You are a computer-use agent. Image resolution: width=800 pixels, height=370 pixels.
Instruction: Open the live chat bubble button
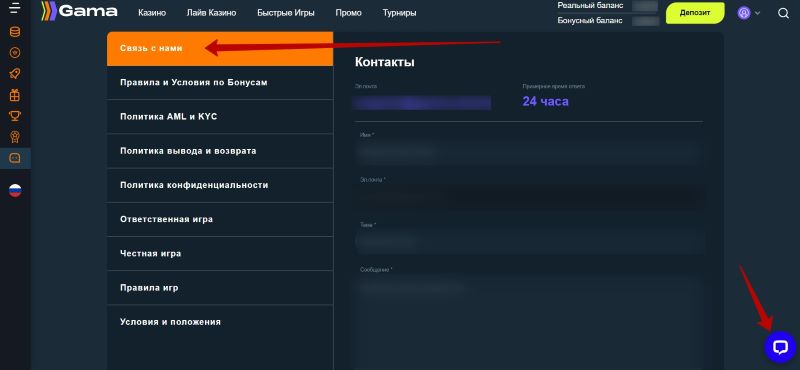click(x=780, y=347)
